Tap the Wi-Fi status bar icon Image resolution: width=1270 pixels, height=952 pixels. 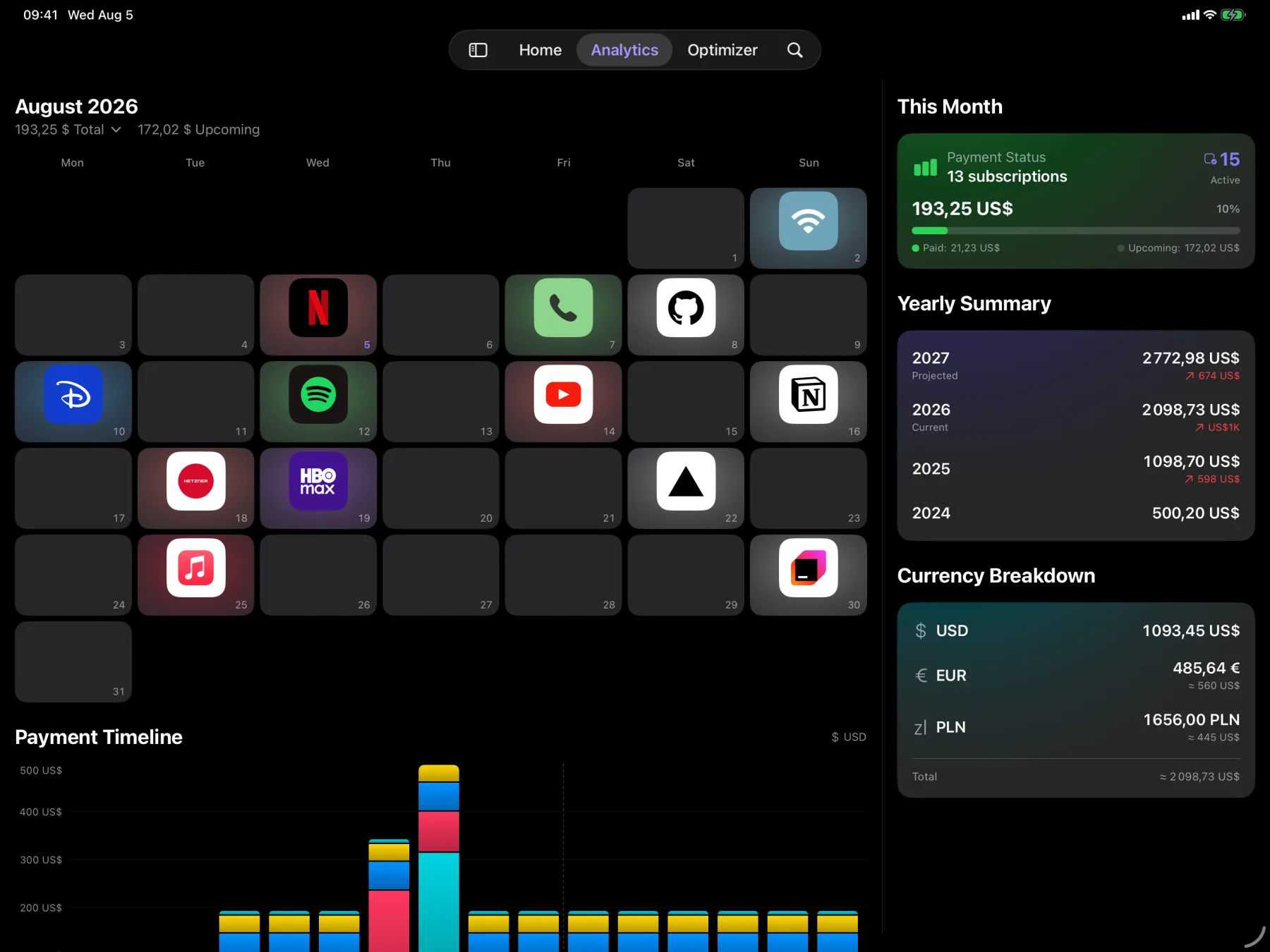[x=1210, y=15]
